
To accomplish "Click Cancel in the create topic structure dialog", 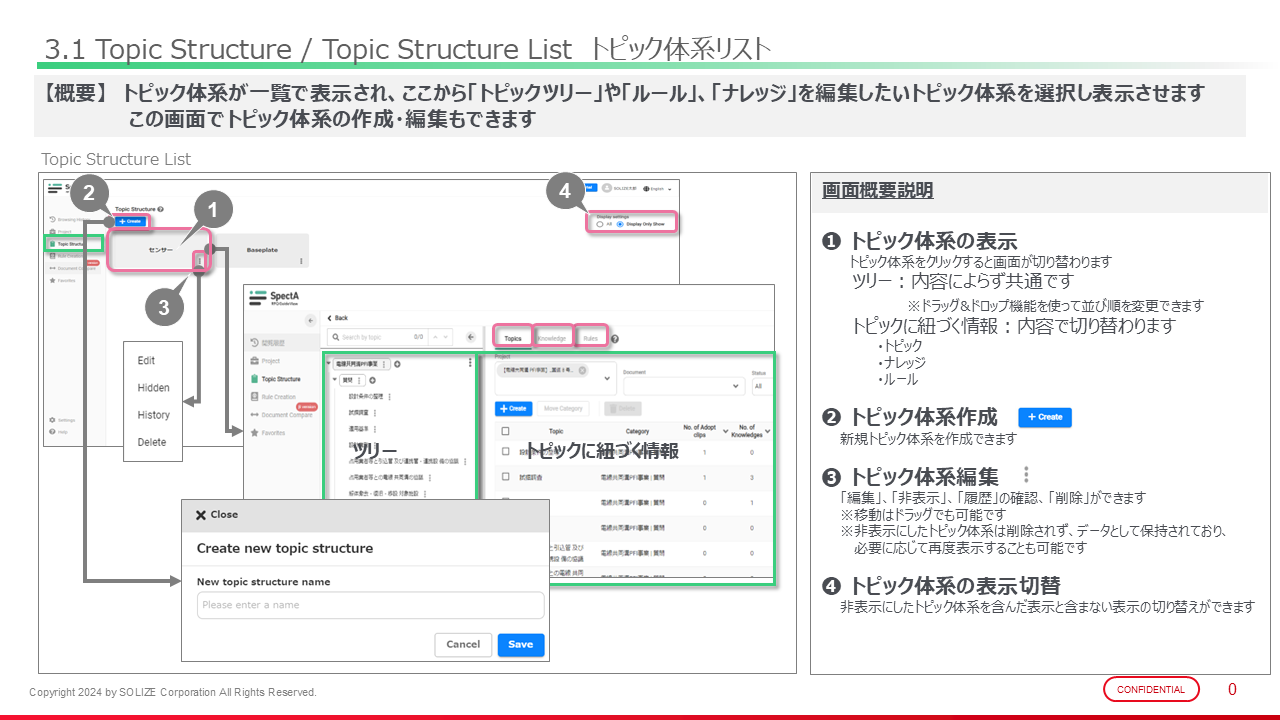I will (x=463, y=645).
